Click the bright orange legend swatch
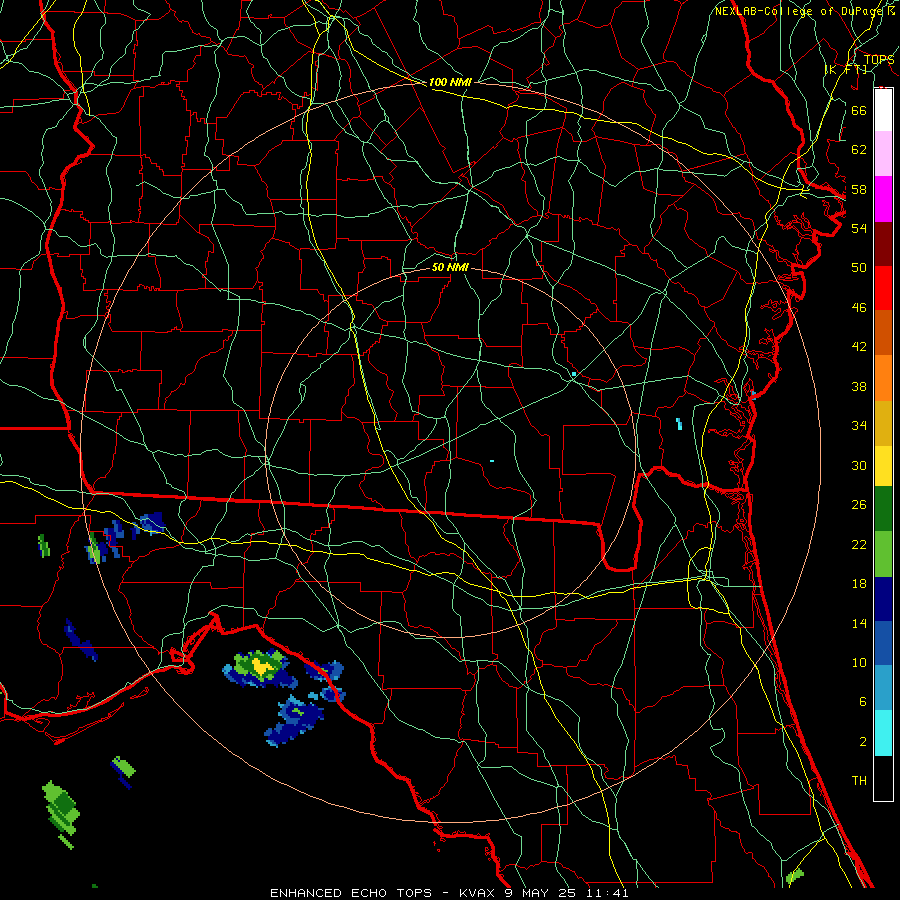The image size is (900, 900). [883, 378]
